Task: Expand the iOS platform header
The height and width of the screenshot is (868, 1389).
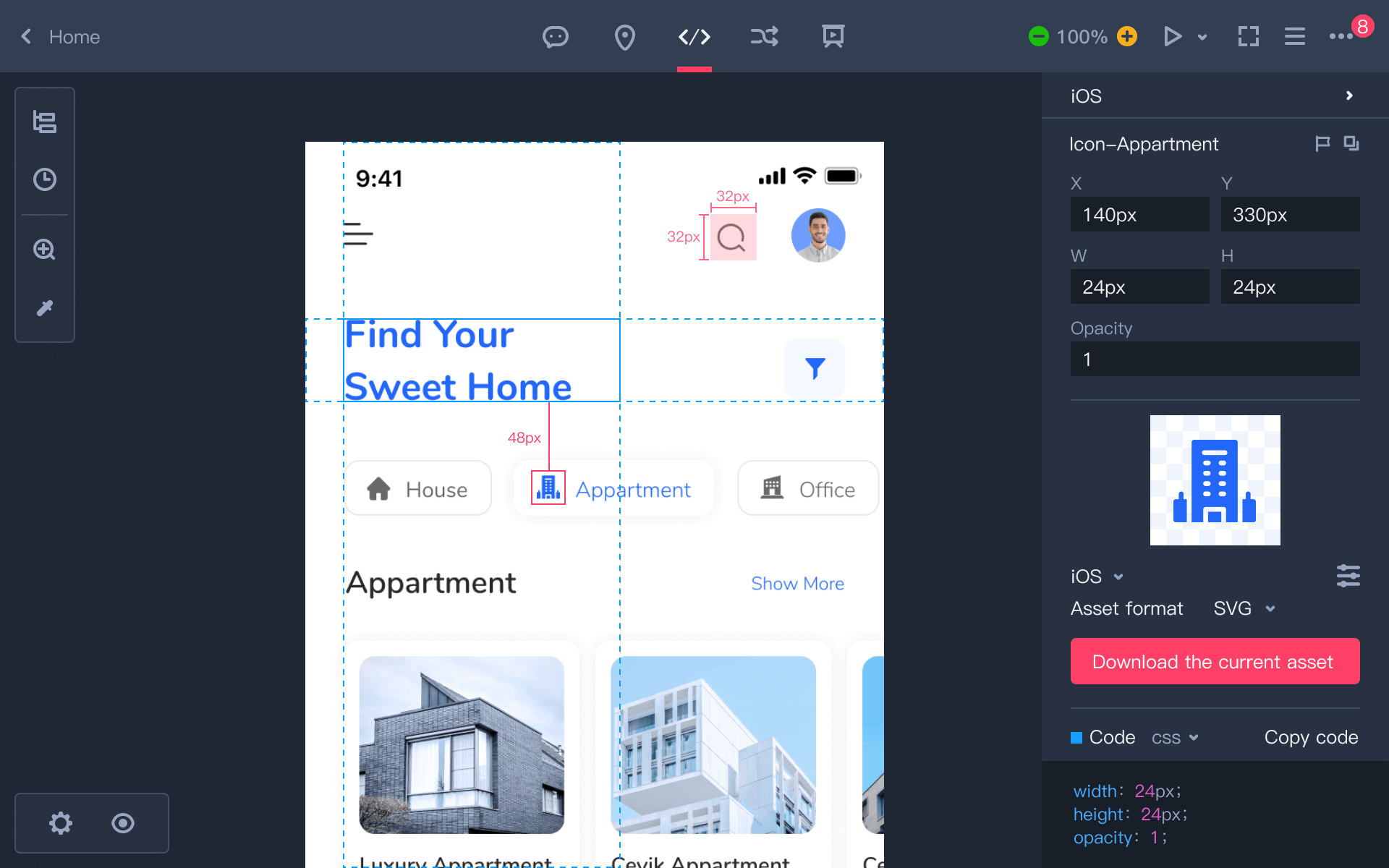Action: 1215,95
